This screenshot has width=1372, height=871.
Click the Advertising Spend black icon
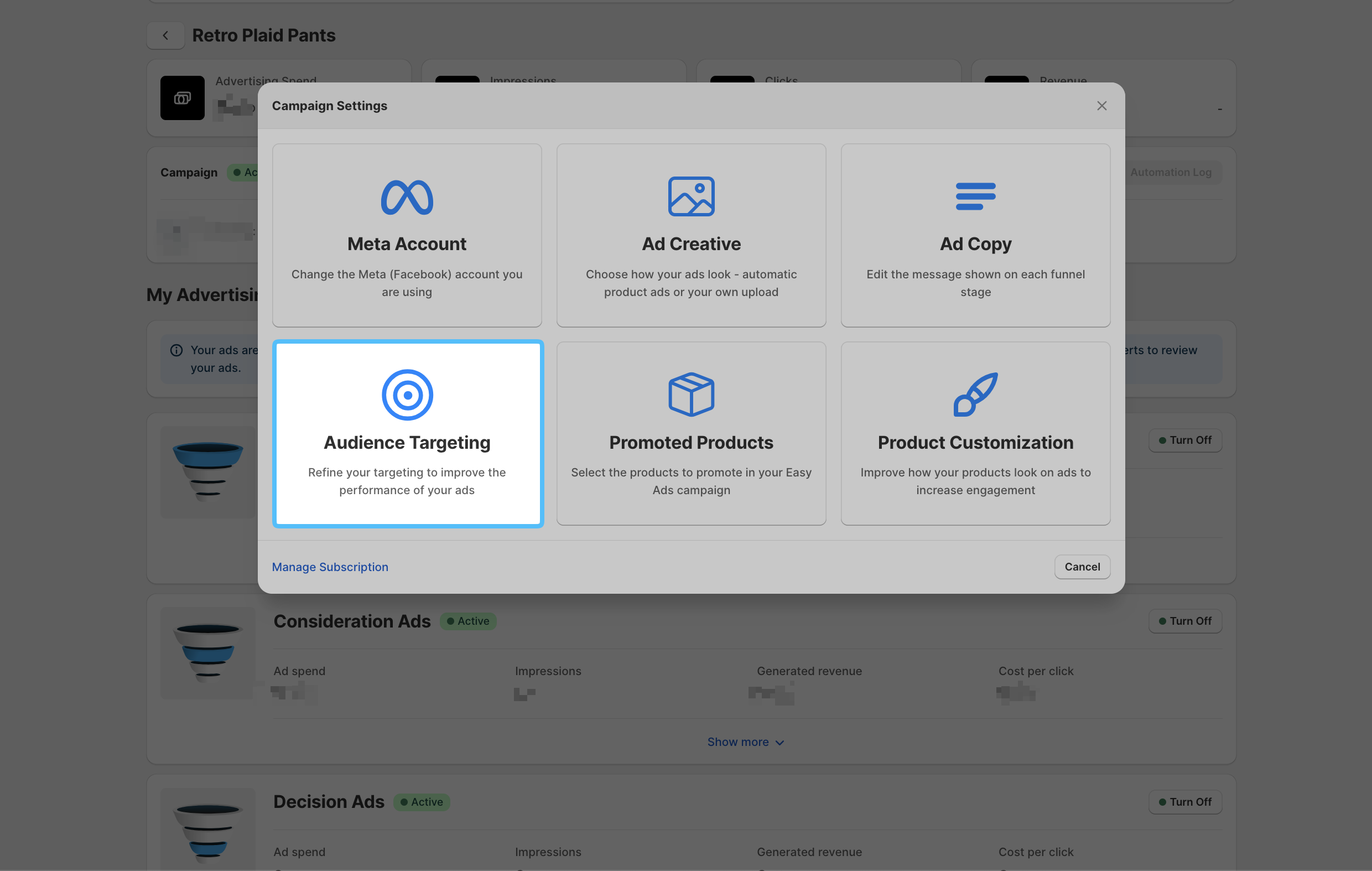coord(183,98)
